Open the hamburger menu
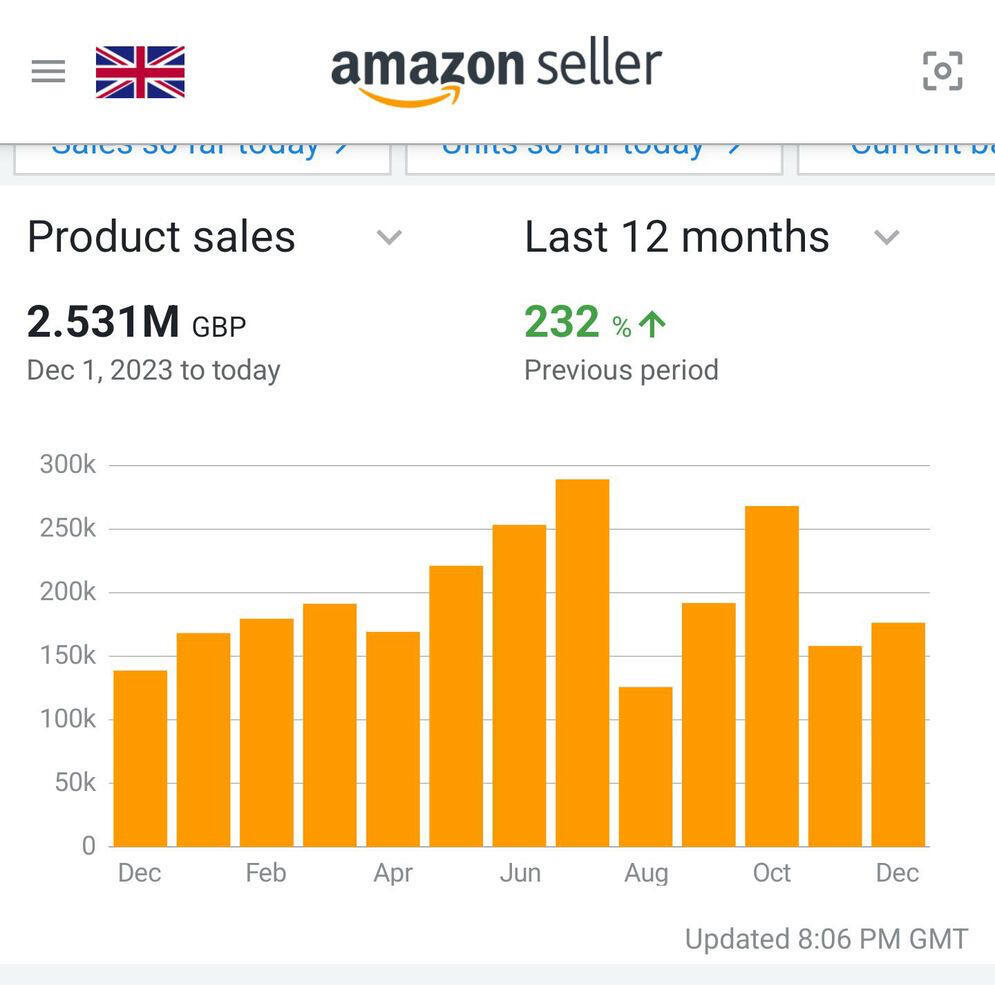The image size is (995, 985). tap(48, 71)
